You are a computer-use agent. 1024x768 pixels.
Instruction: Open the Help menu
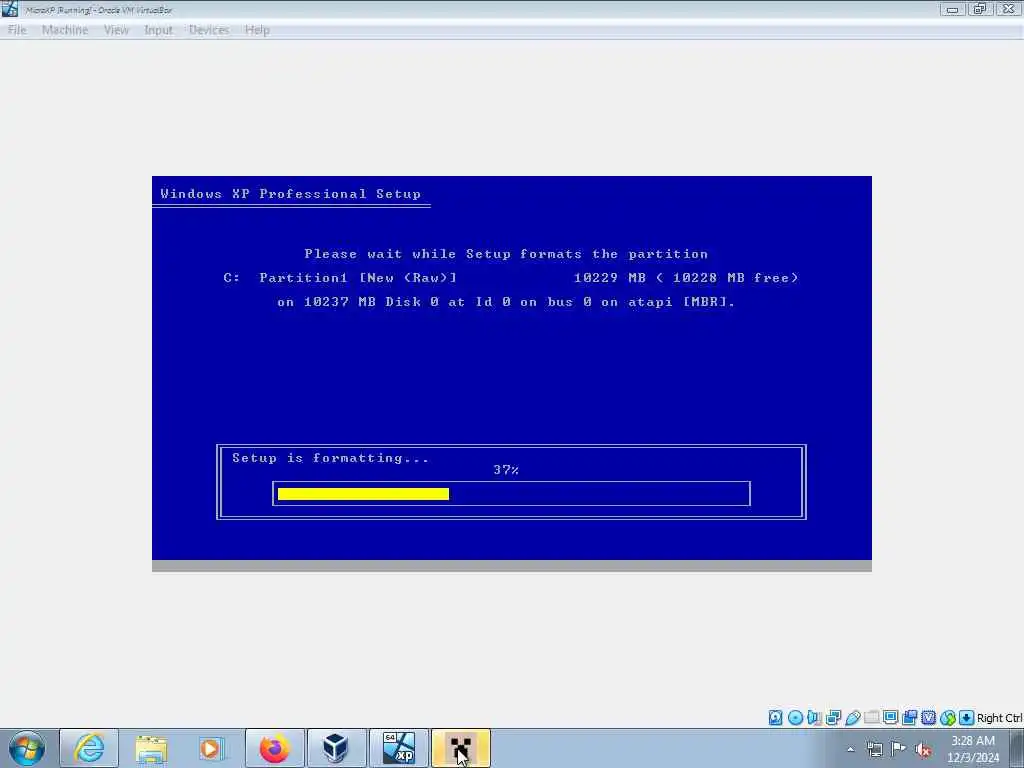click(x=257, y=30)
